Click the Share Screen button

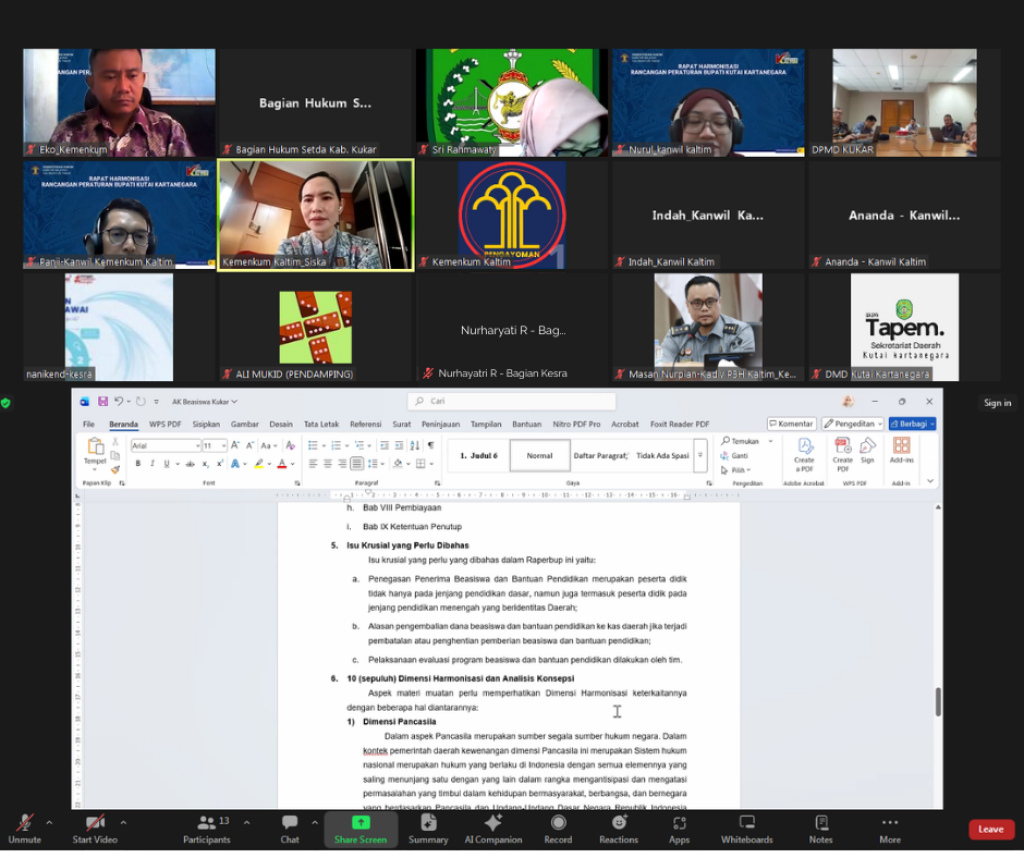pyautogui.click(x=360, y=826)
